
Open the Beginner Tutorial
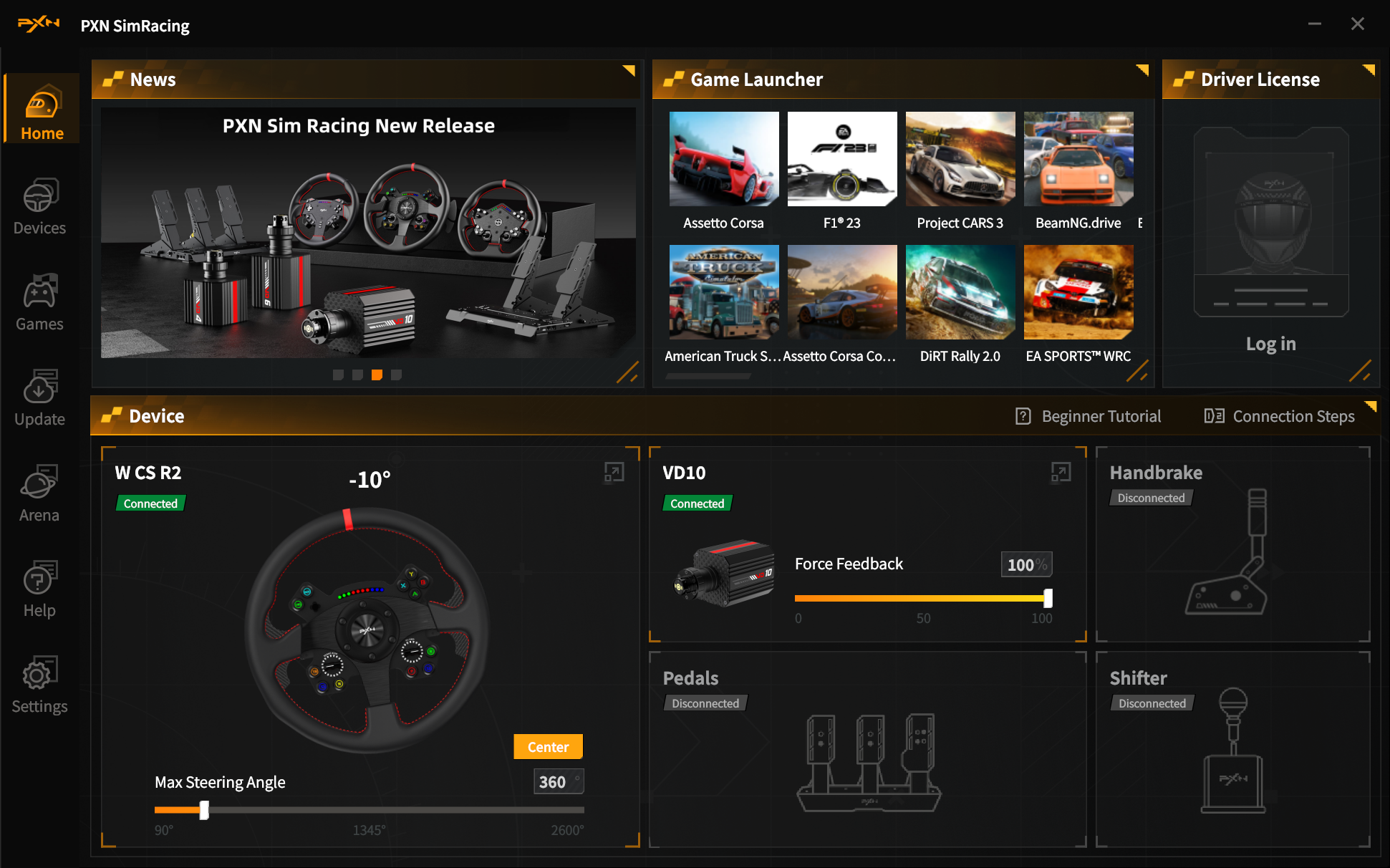1089,416
